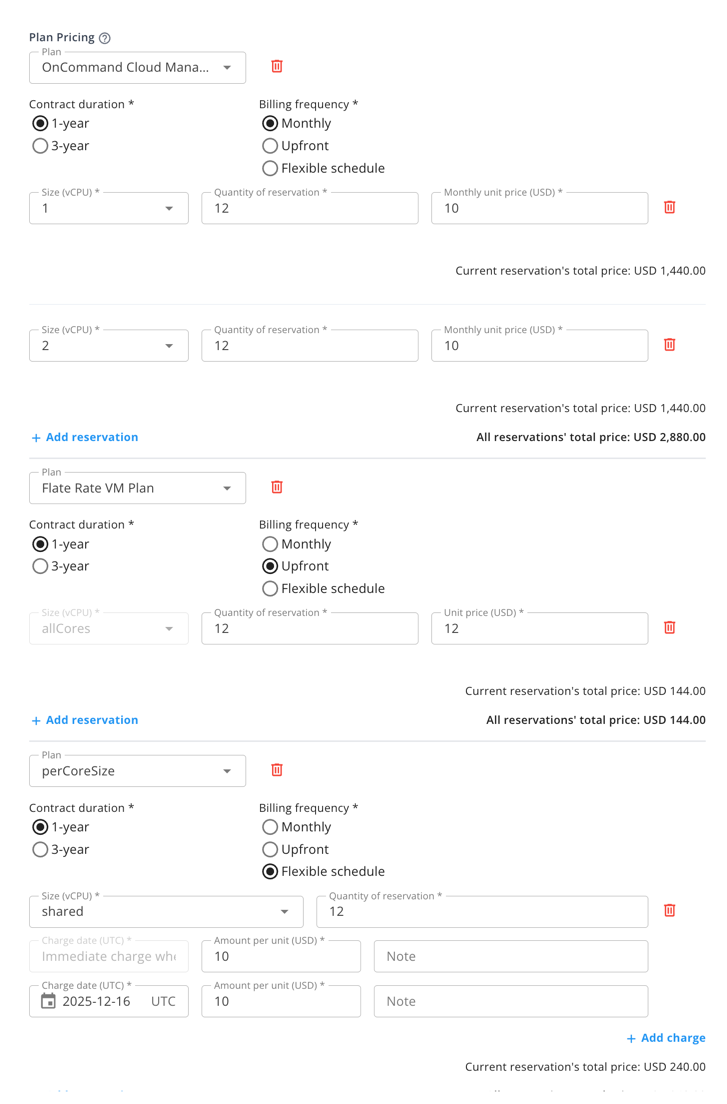
Task: Click the Add charge link
Action: [665, 1038]
